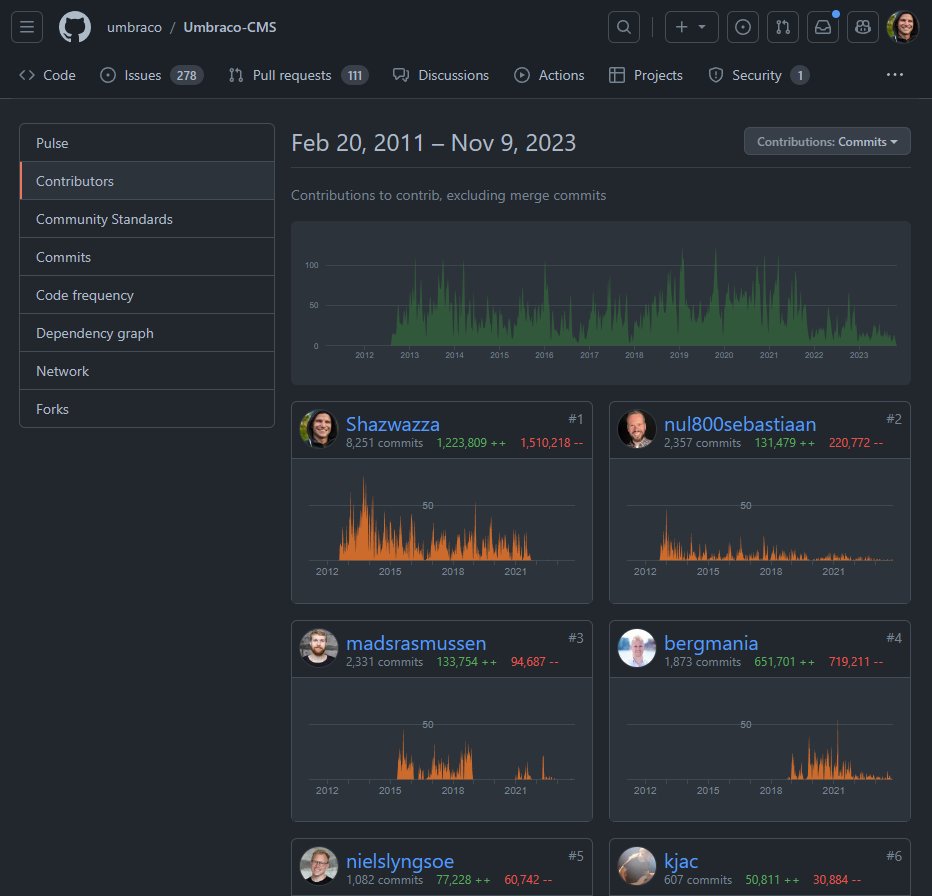Go to the Actions tab
This screenshot has width=932, height=896.
pyautogui.click(x=549, y=75)
